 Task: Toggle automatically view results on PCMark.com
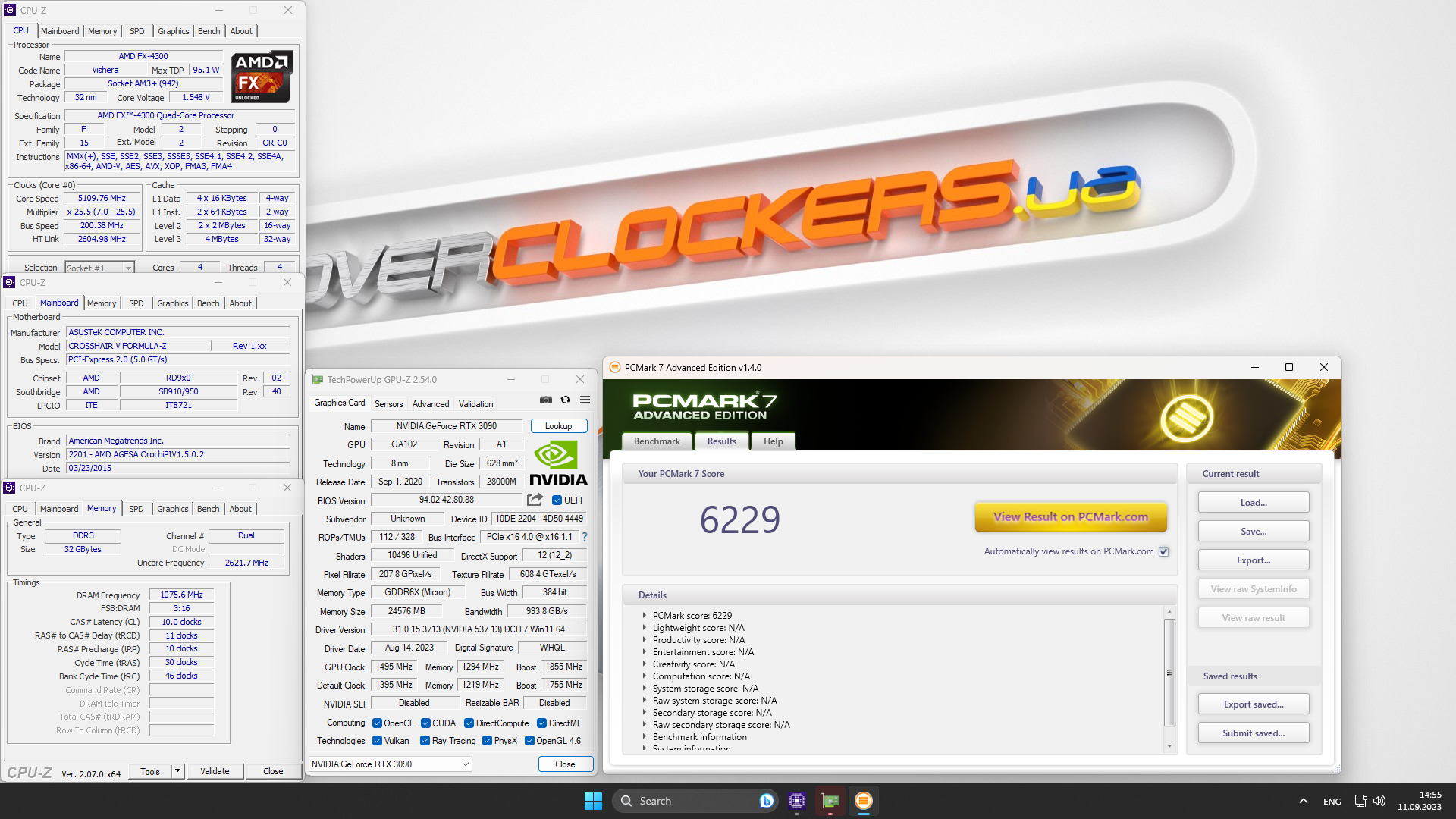[1163, 551]
